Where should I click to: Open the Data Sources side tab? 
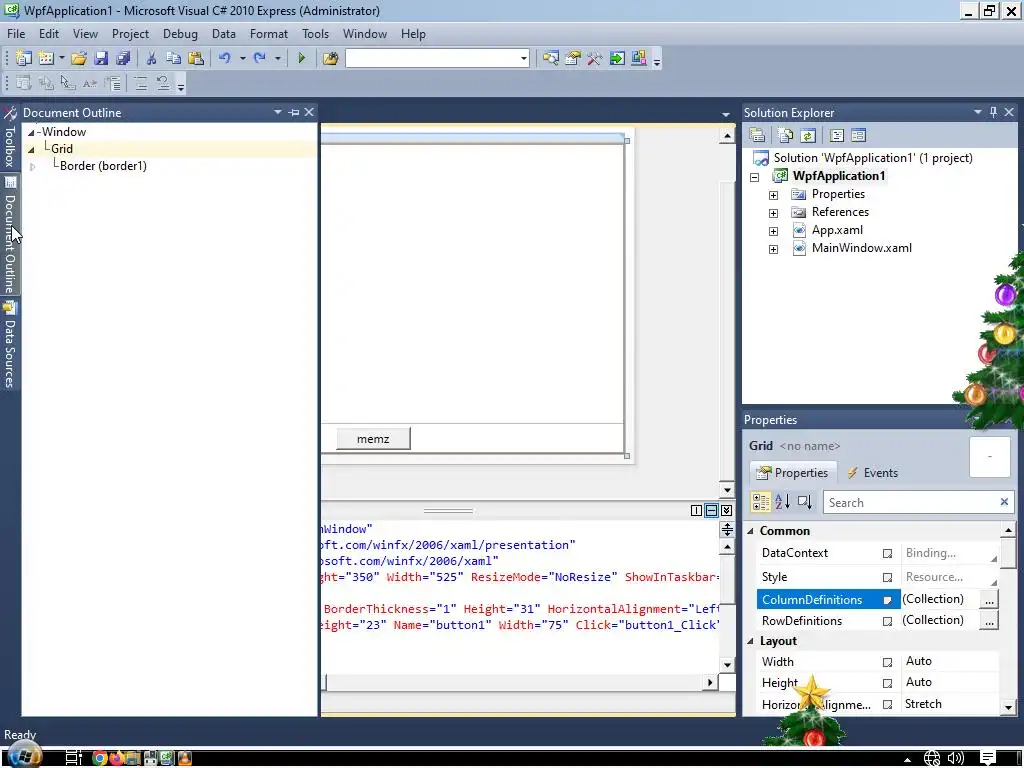[9, 346]
